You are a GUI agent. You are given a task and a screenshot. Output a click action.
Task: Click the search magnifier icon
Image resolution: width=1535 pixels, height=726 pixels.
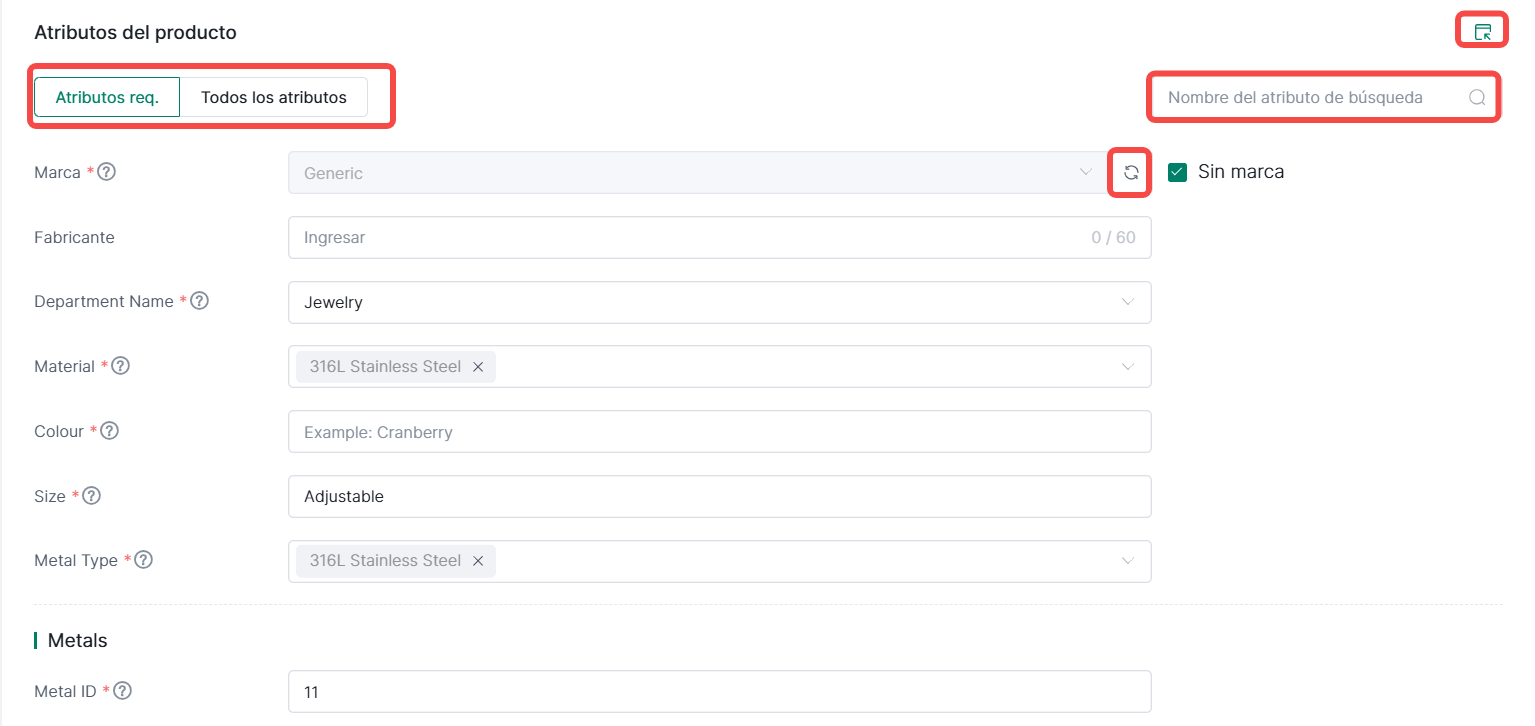coord(1477,98)
